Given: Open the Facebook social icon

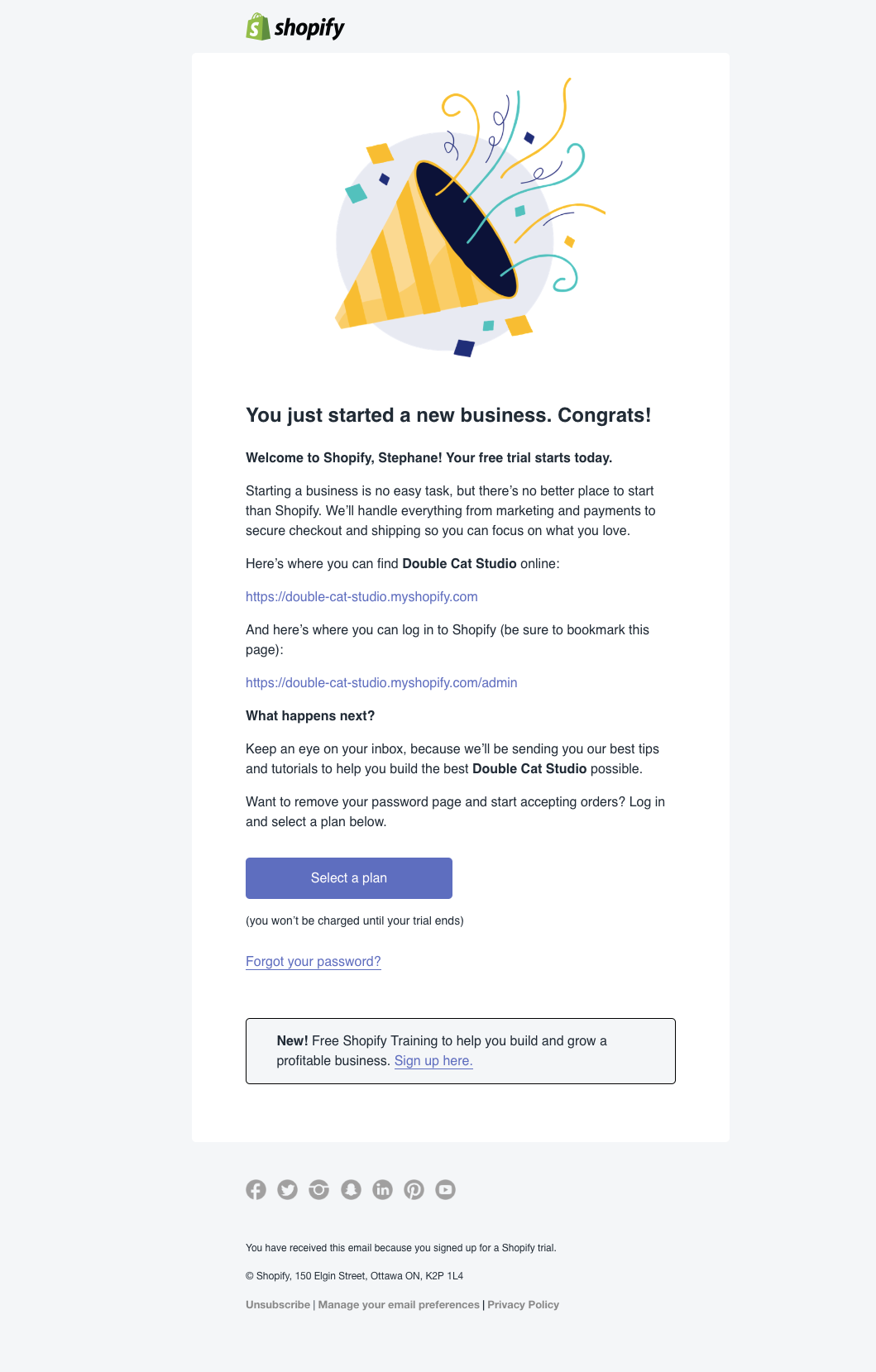Looking at the screenshot, I should (256, 1189).
